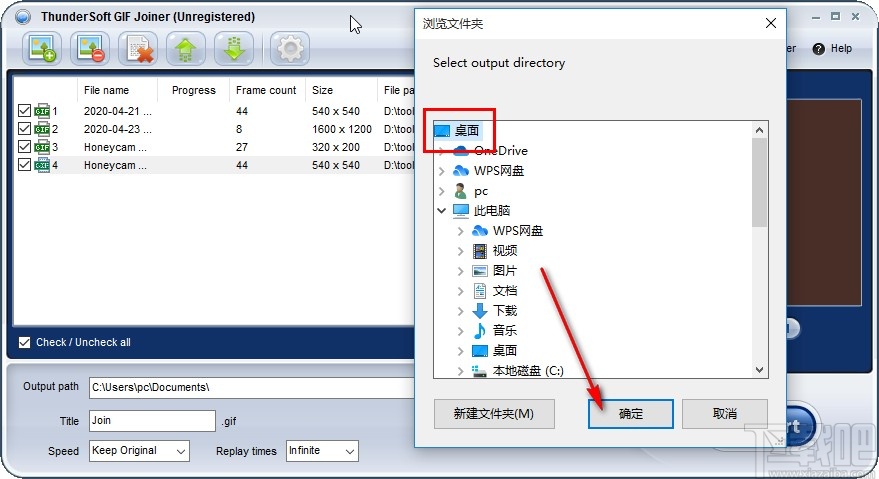Click the 新建文件夹(M) button
The width and height of the screenshot is (879, 479).
494,414
